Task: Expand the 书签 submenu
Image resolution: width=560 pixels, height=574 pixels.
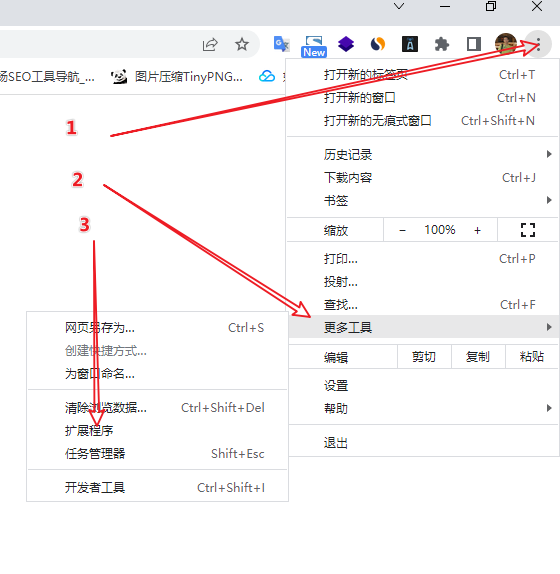Action: click(x=422, y=200)
